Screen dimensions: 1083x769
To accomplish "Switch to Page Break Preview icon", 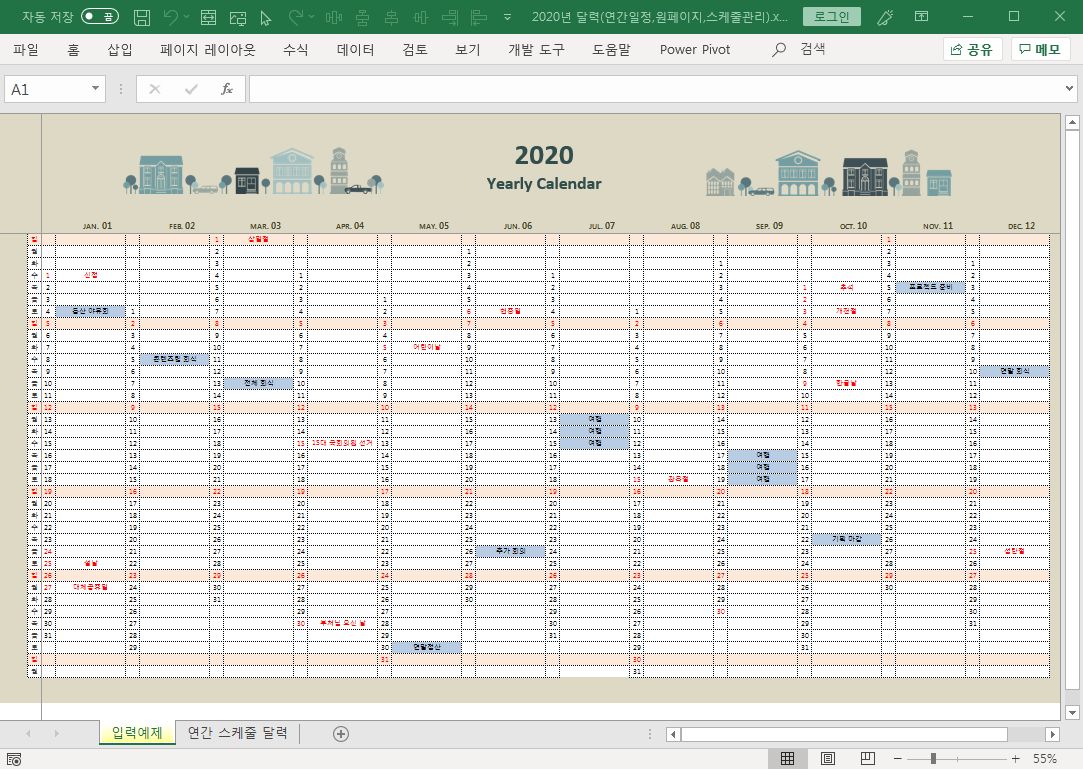I will coord(867,759).
